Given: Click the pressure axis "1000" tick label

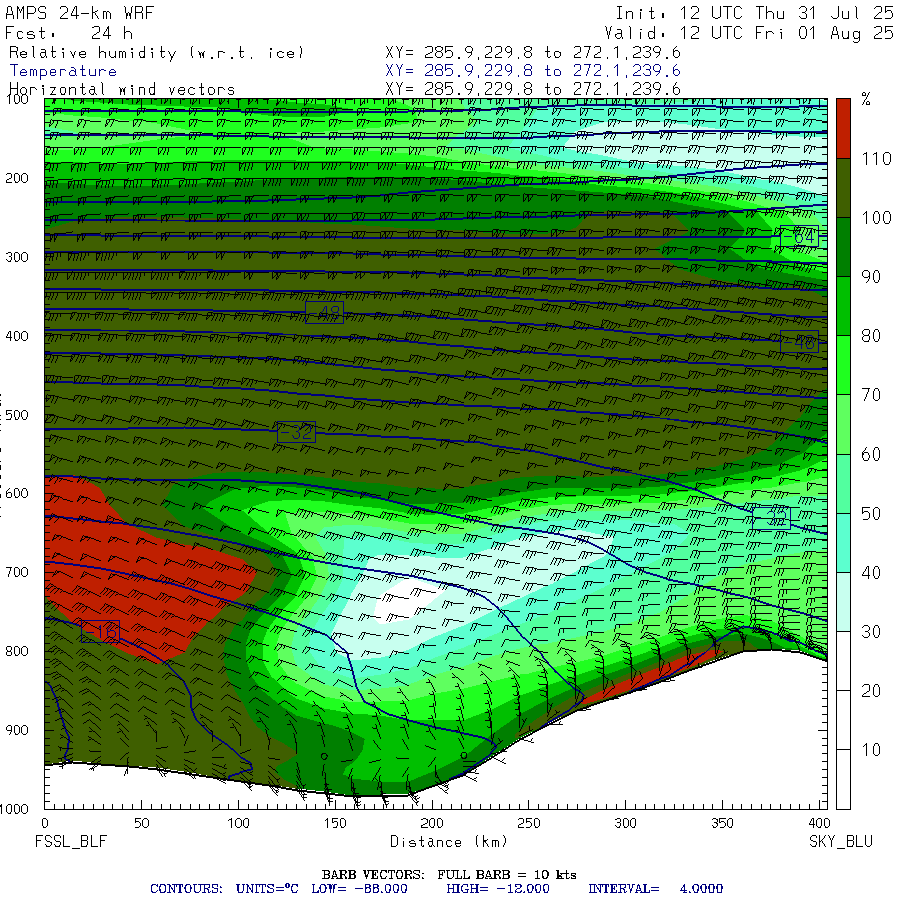Looking at the screenshot, I should click(x=14, y=809).
